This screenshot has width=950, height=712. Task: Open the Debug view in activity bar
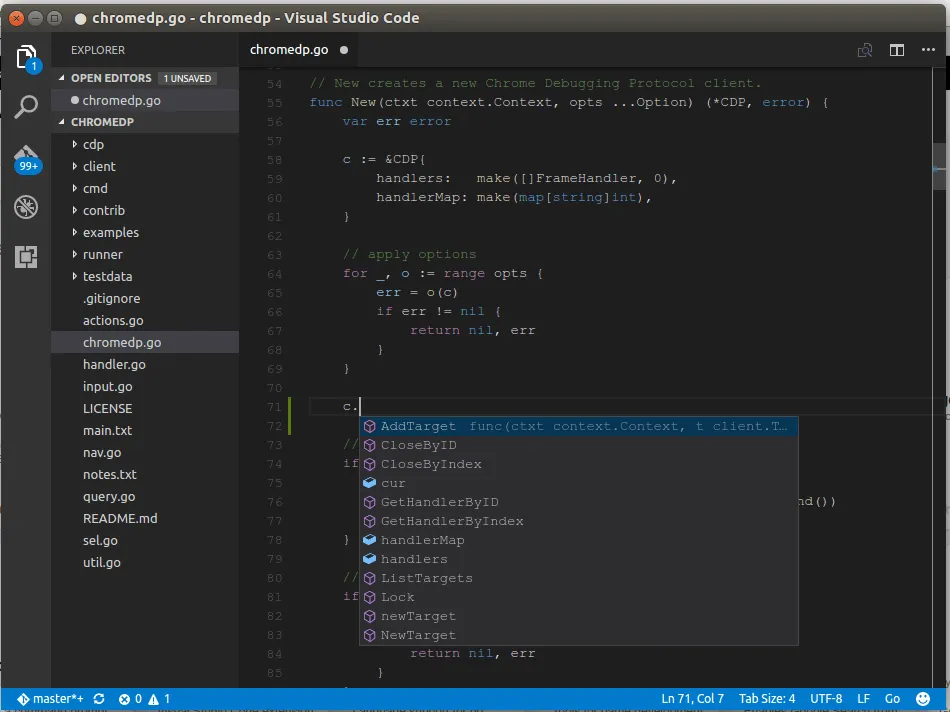click(27, 207)
